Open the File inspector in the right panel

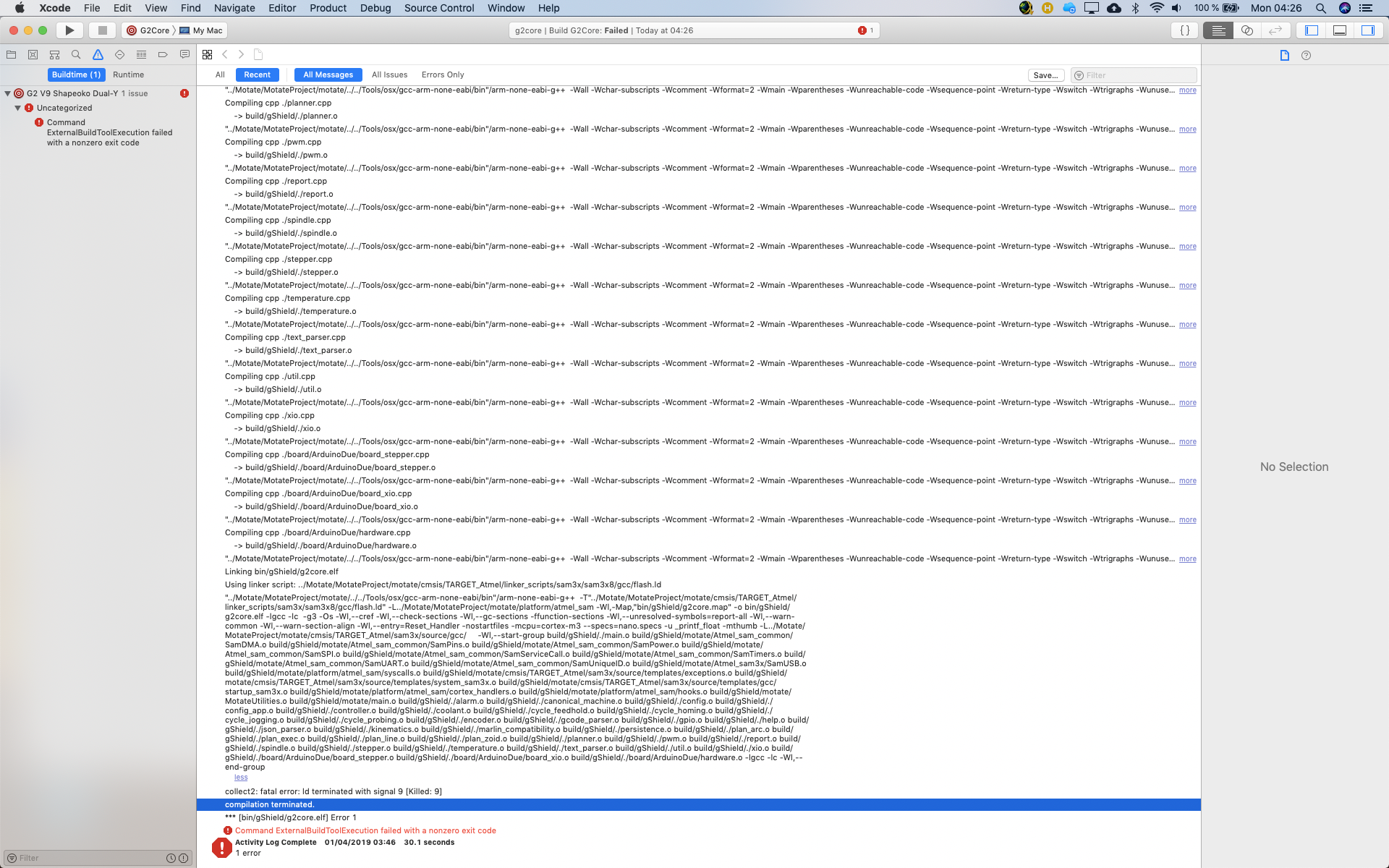(x=1284, y=54)
